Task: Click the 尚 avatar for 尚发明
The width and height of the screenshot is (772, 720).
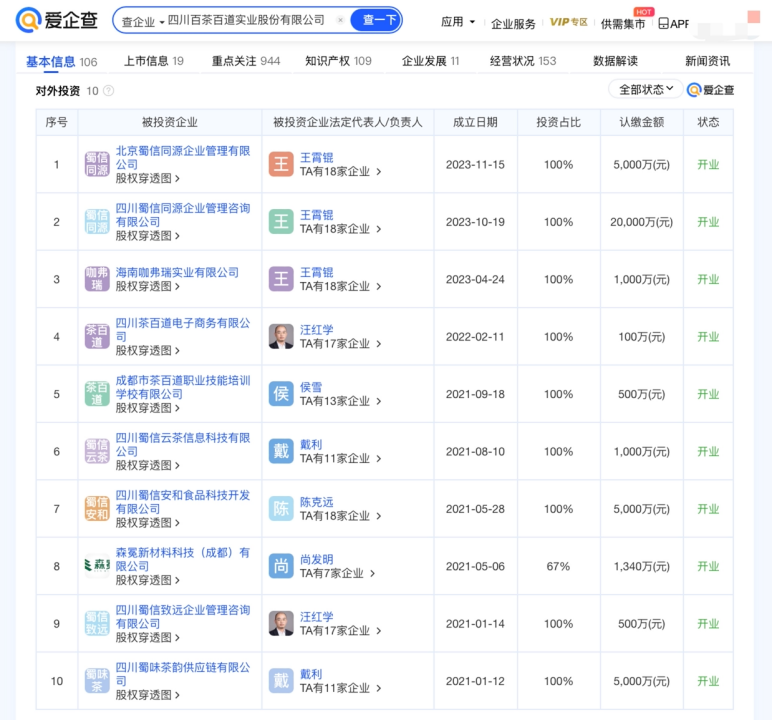Action: click(281, 566)
